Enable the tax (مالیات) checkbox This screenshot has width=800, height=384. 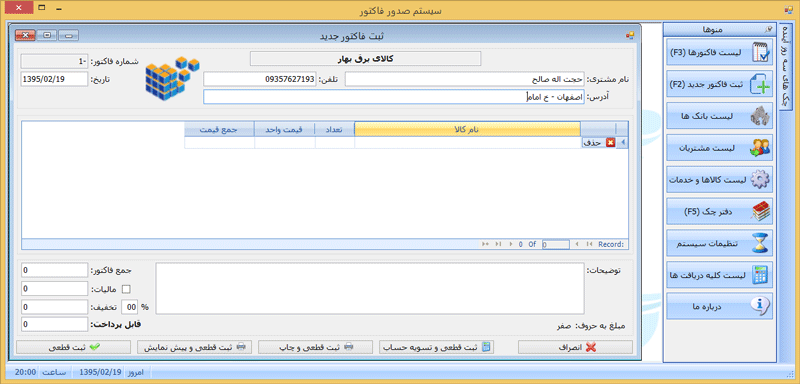coord(127,289)
